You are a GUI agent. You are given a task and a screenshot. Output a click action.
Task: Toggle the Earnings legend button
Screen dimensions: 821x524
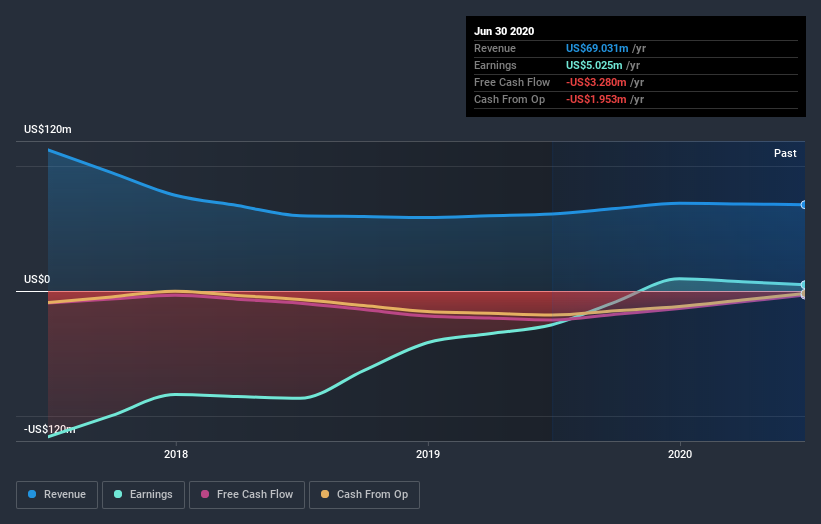[x=143, y=495]
